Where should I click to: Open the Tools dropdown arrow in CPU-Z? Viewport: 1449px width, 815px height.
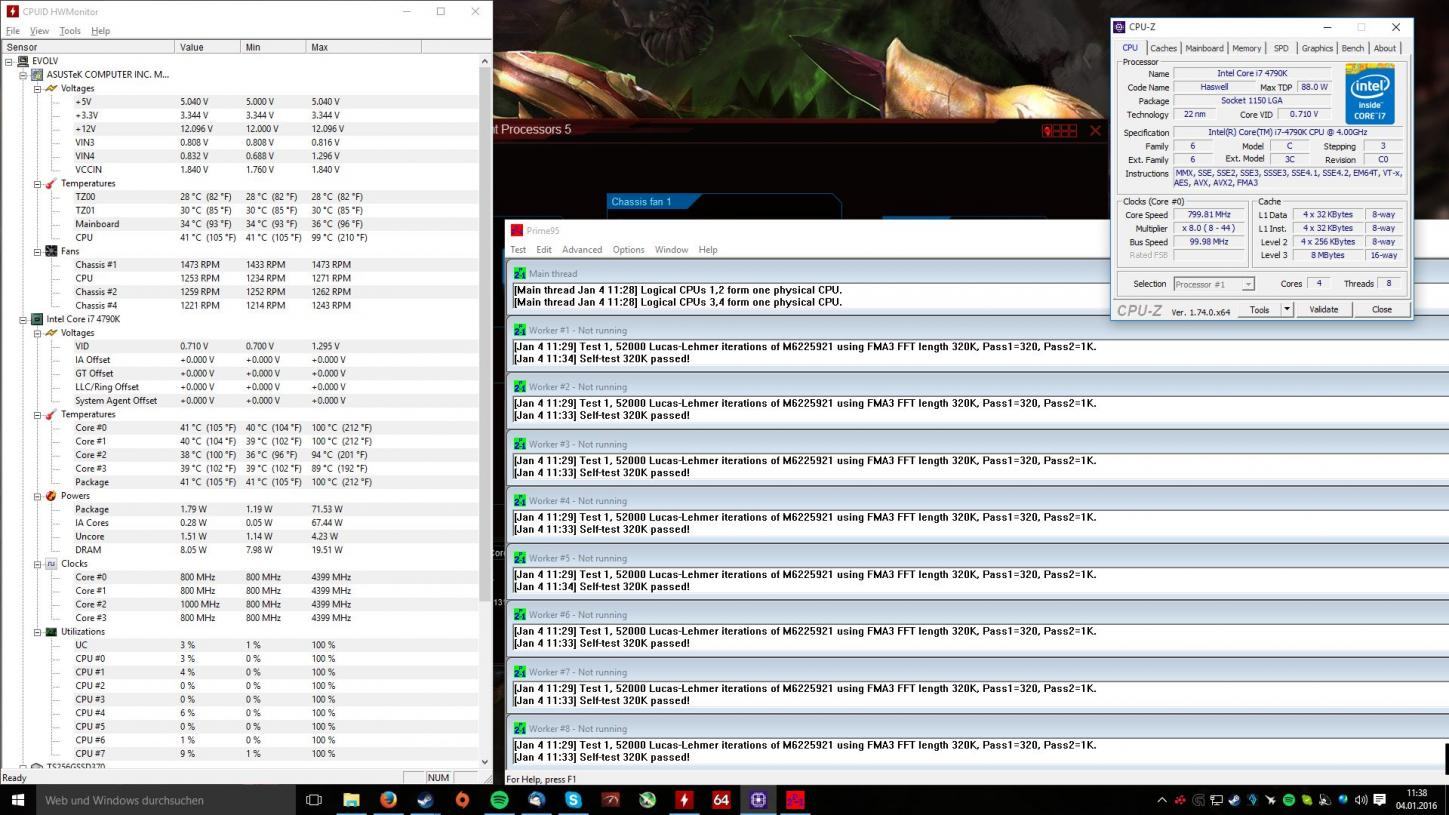click(1286, 309)
